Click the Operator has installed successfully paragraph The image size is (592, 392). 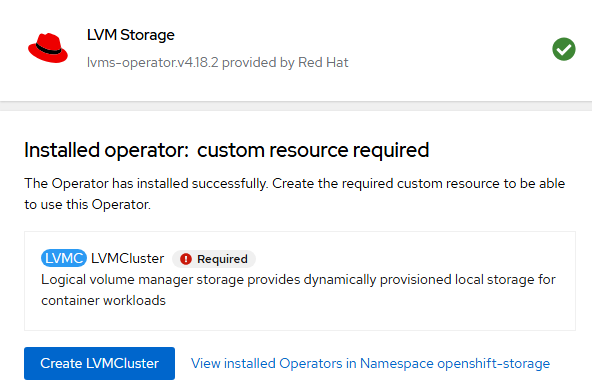294,194
